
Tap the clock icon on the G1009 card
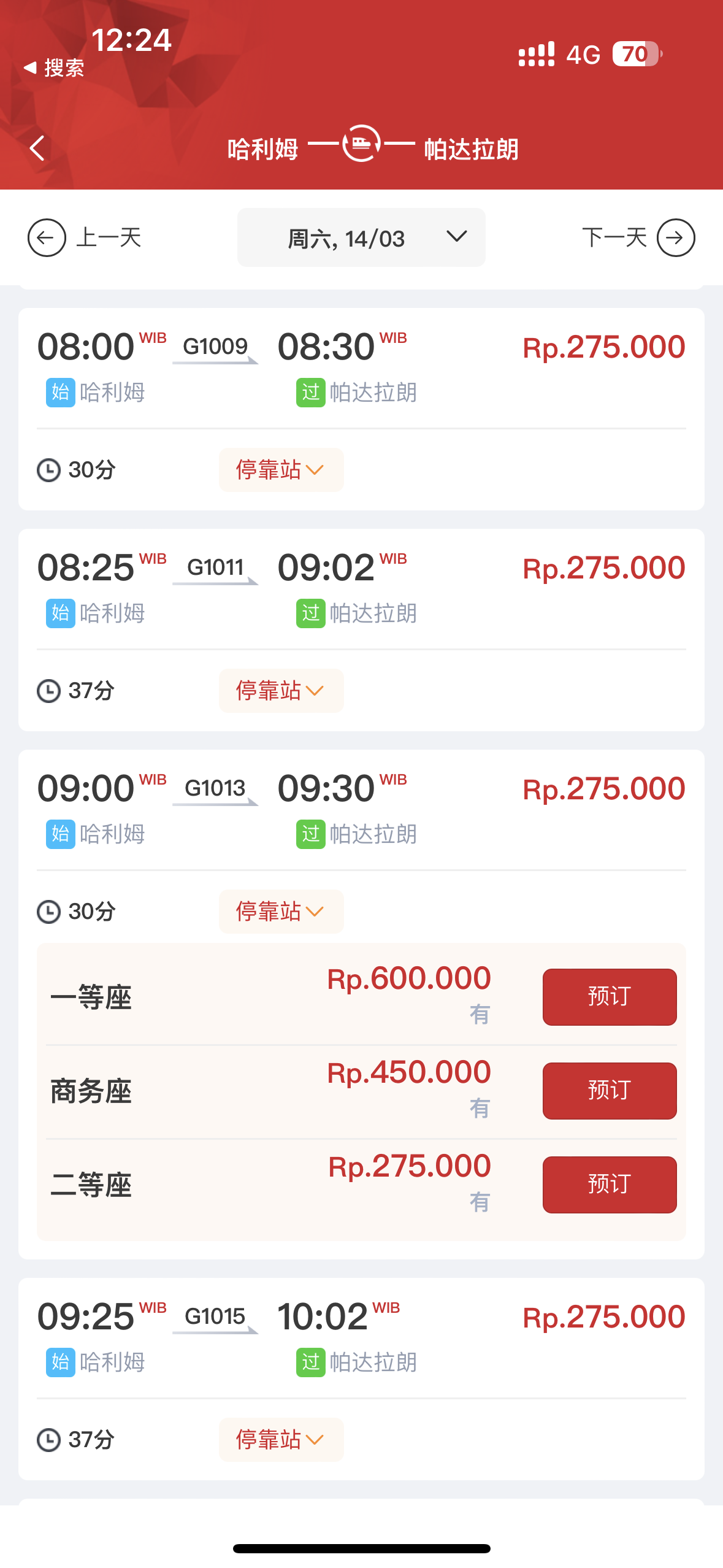coord(49,471)
